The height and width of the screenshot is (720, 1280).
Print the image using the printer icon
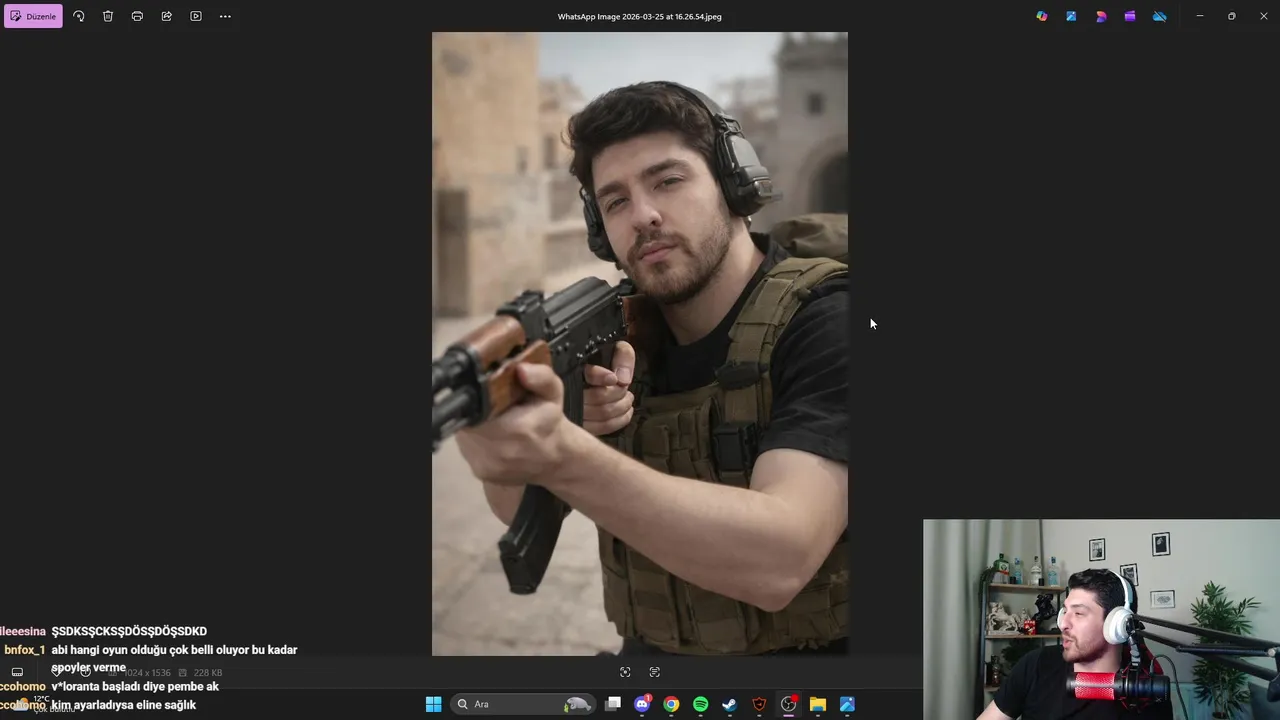tap(137, 16)
